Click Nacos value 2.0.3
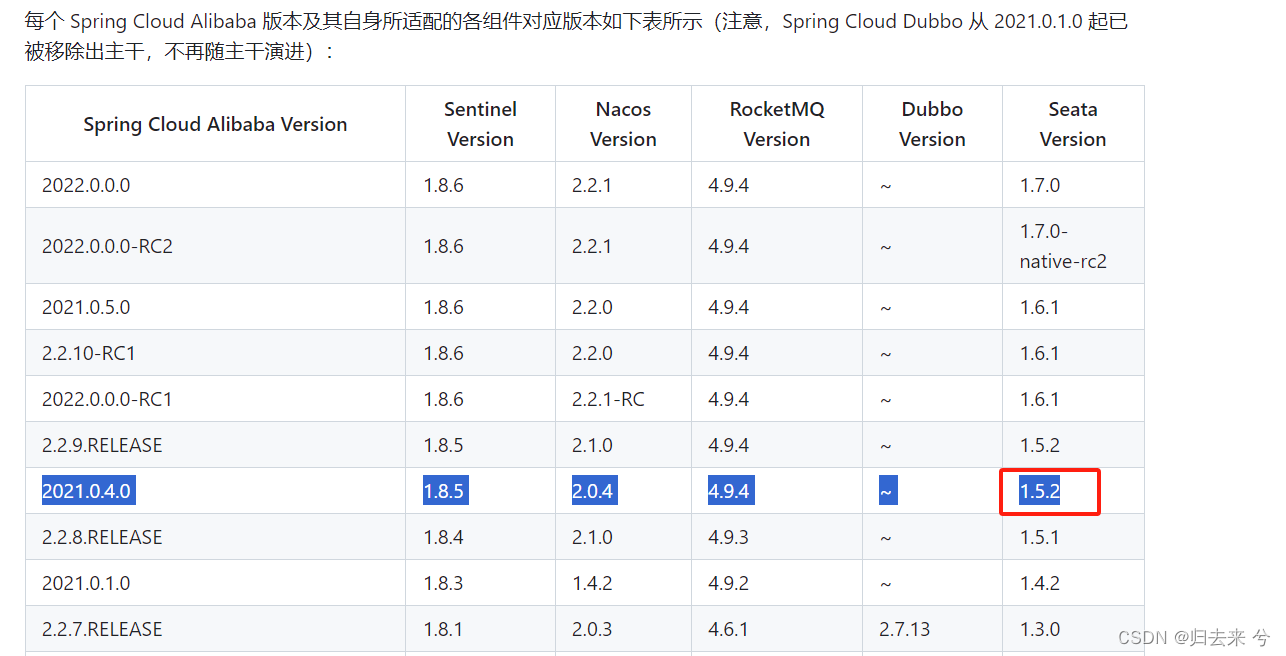 (x=592, y=629)
